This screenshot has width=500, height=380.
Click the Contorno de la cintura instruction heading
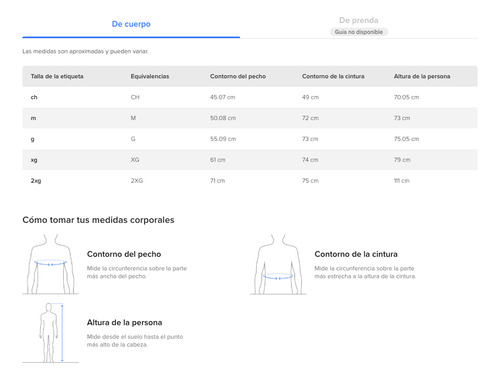point(356,254)
